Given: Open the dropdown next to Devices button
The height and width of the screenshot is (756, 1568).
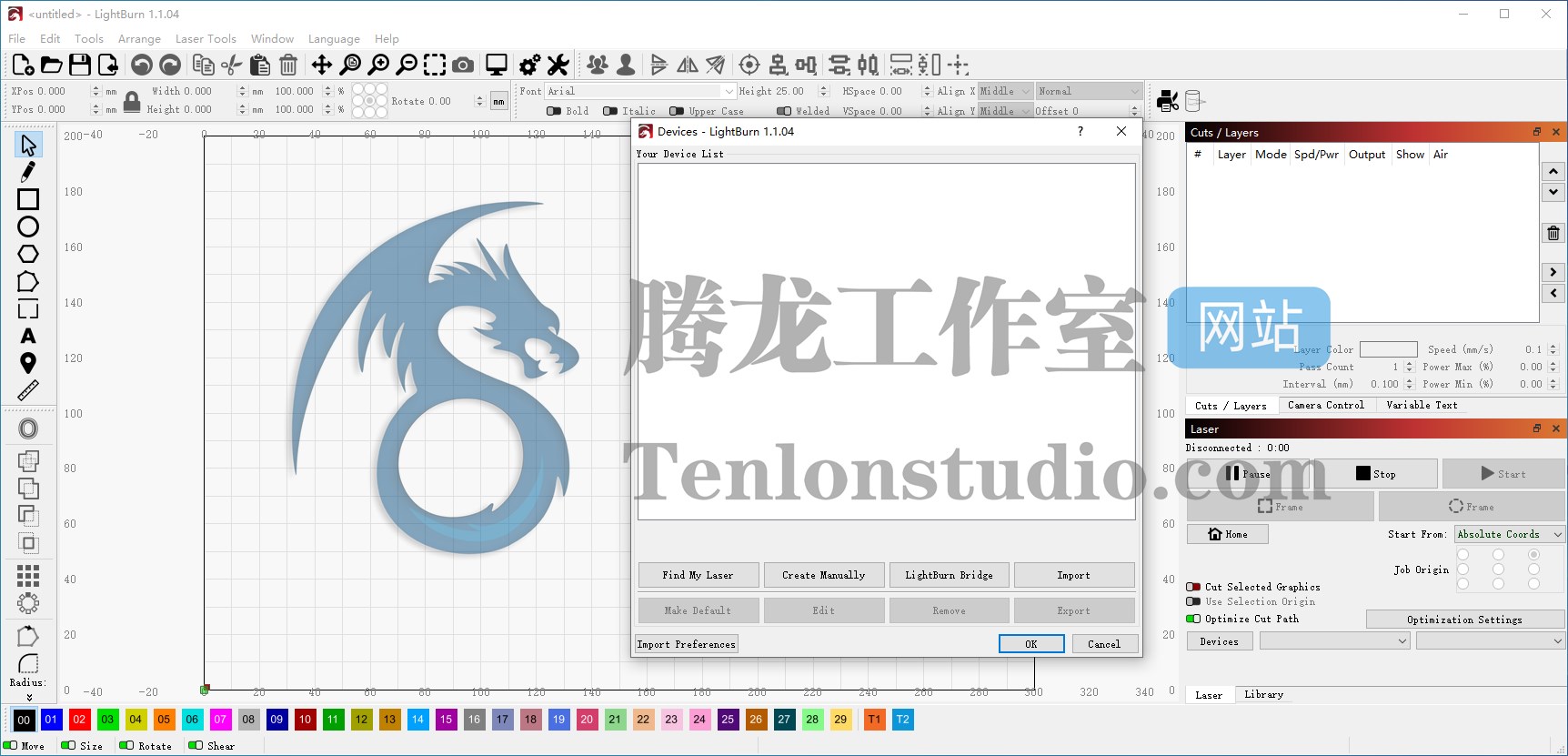Looking at the screenshot, I should click(1334, 641).
